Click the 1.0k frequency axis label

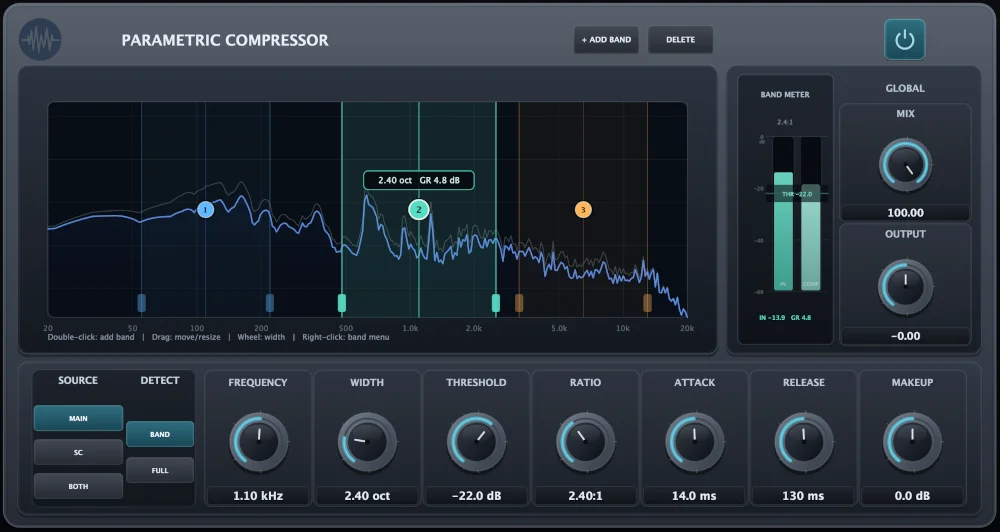coord(410,329)
